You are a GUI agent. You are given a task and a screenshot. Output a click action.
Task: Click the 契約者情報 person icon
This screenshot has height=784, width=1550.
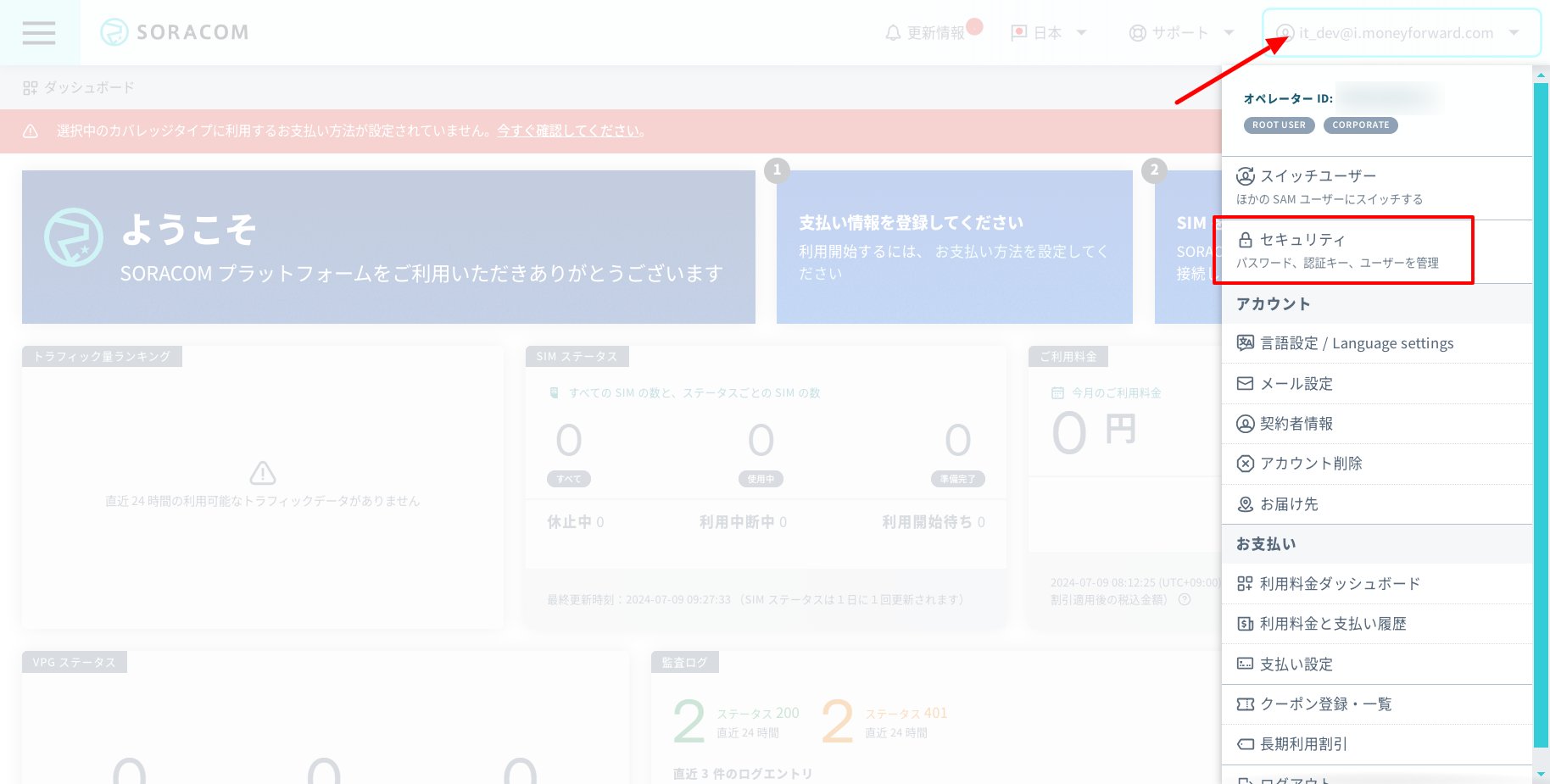coord(1245,424)
